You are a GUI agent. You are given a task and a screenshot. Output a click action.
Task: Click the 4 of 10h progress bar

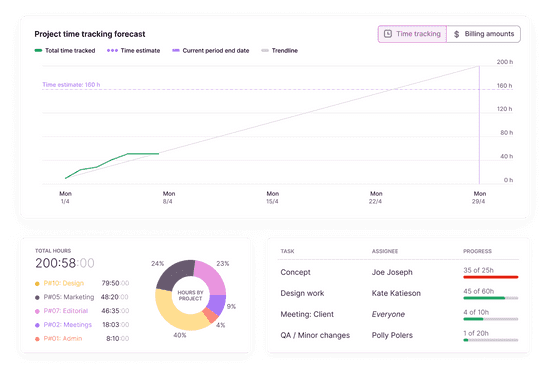point(491,319)
